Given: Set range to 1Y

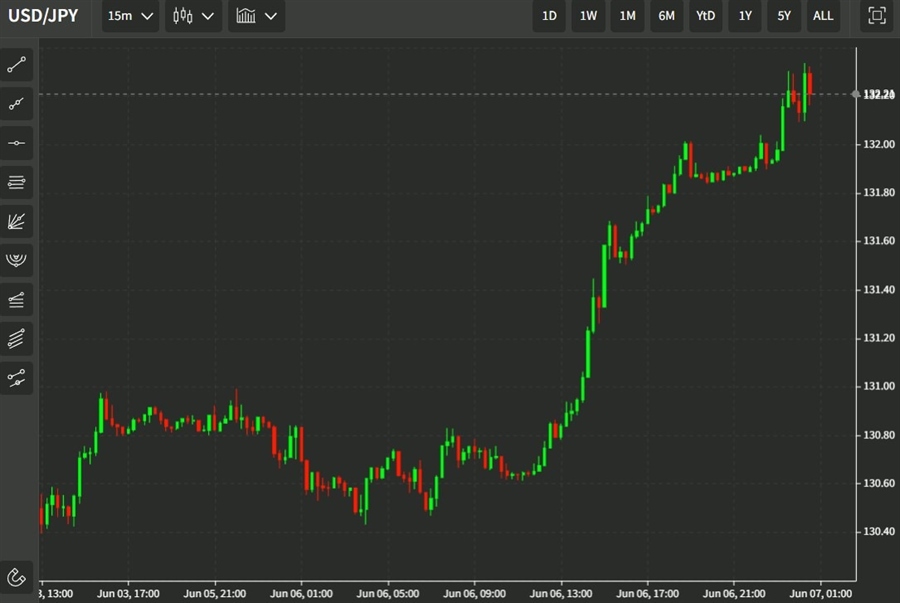Looking at the screenshot, I should click(x=745, y=15).
